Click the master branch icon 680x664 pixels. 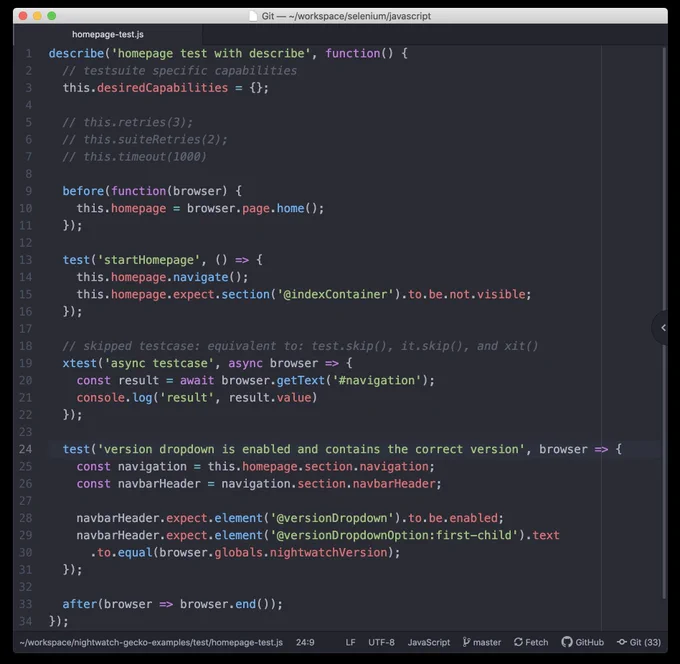(466, 642)
